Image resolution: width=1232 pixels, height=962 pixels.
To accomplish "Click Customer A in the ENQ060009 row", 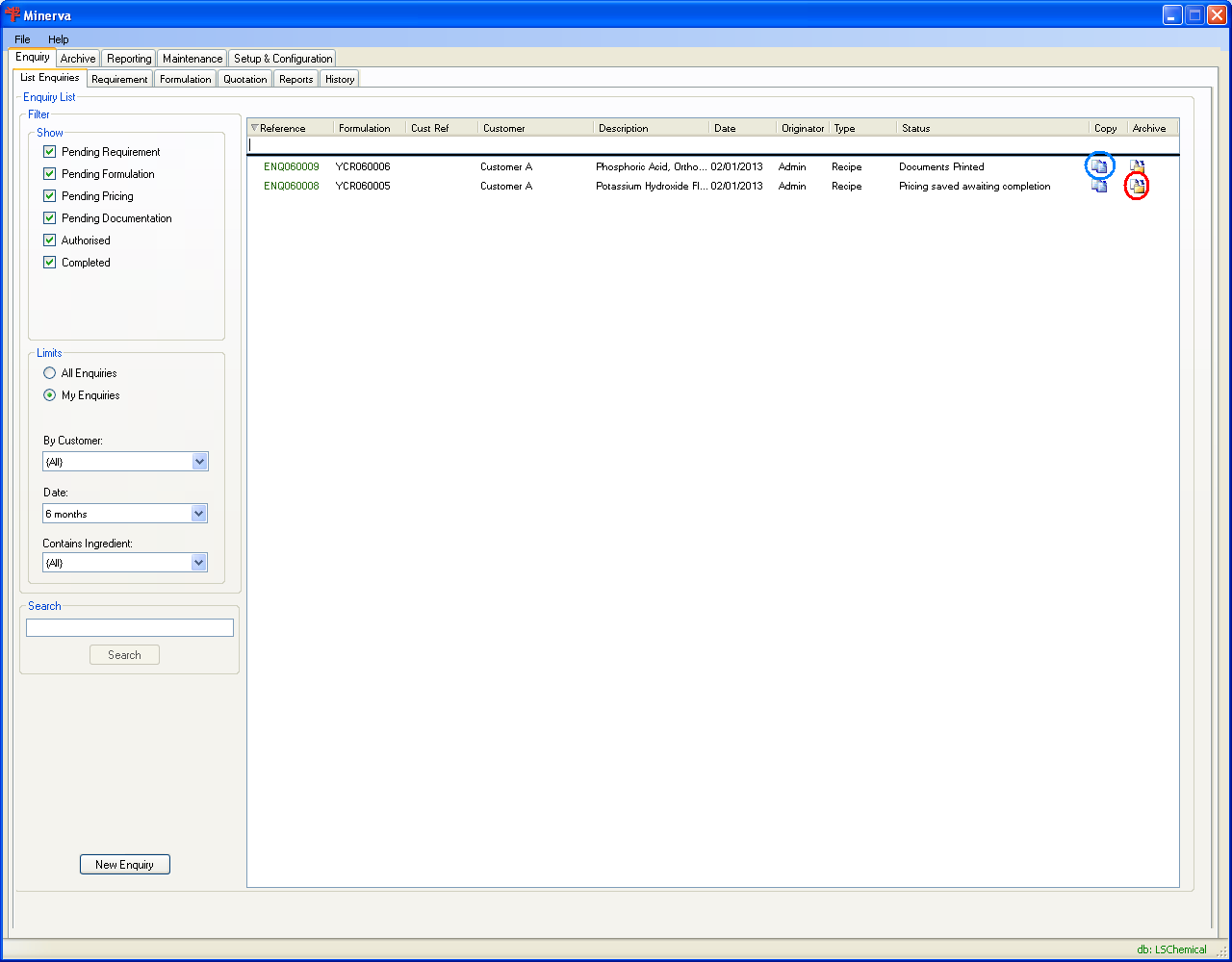I will [x=506, y=166].
